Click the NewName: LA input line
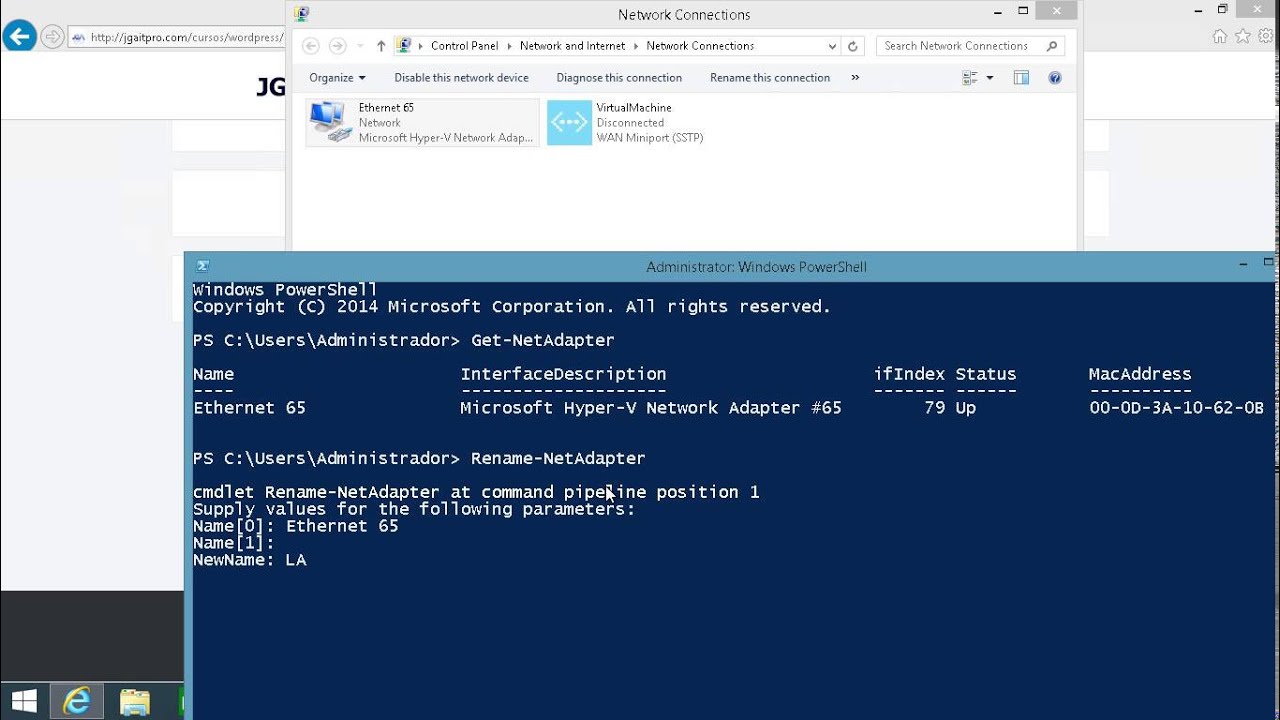 pyautogui.click(x=250, y=560)
